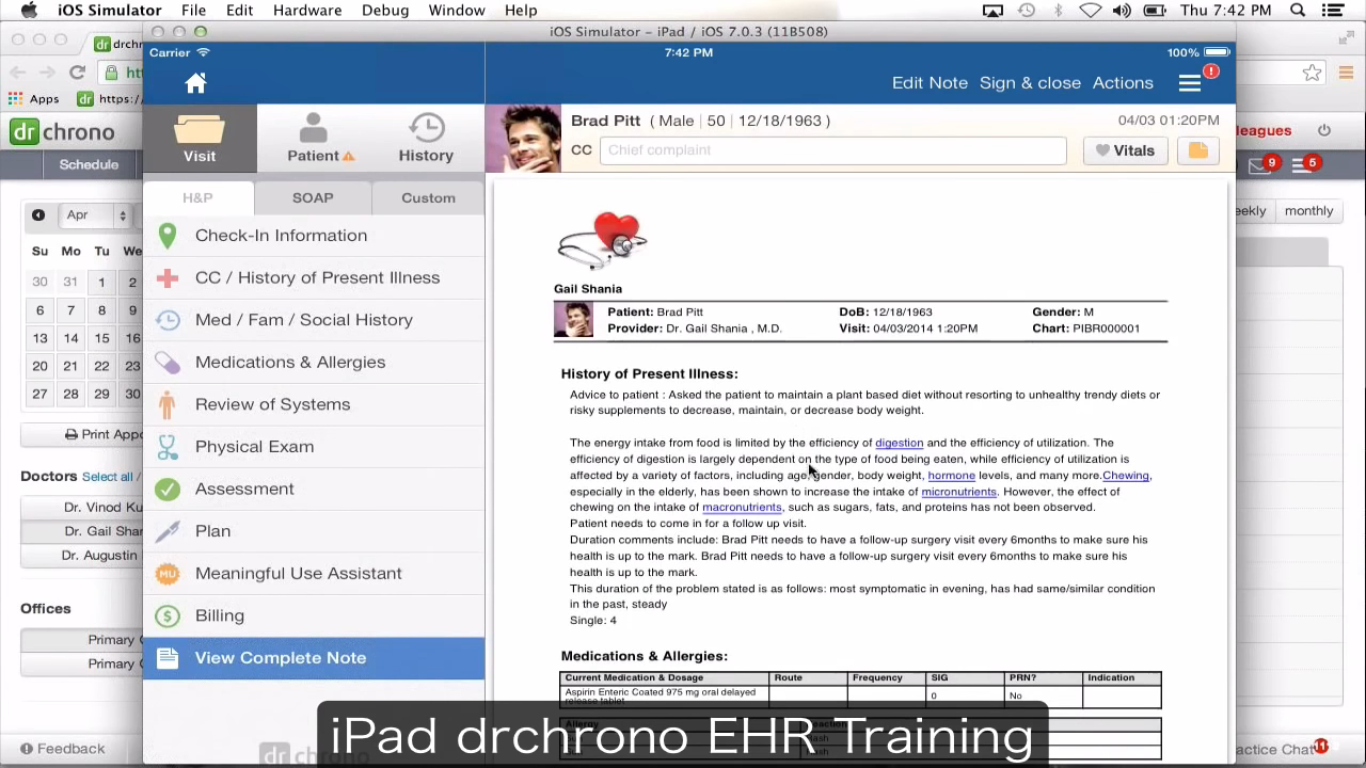Open the History tab
The height and width of the screenshot is (768, 1366).
[427, 139]
